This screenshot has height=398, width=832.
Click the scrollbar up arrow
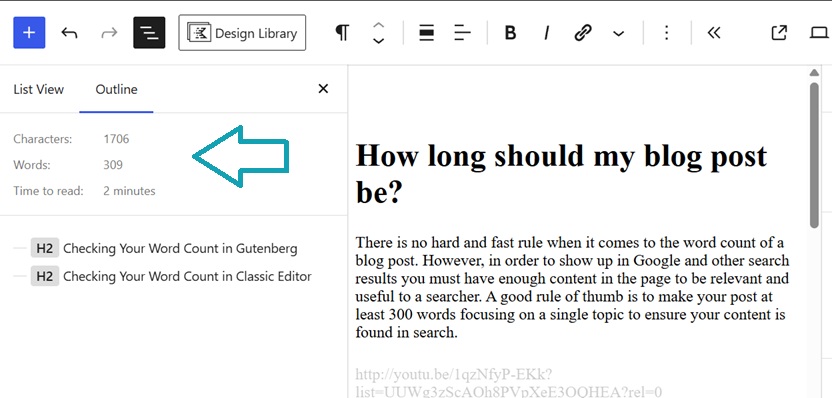(x=814, y=73)
